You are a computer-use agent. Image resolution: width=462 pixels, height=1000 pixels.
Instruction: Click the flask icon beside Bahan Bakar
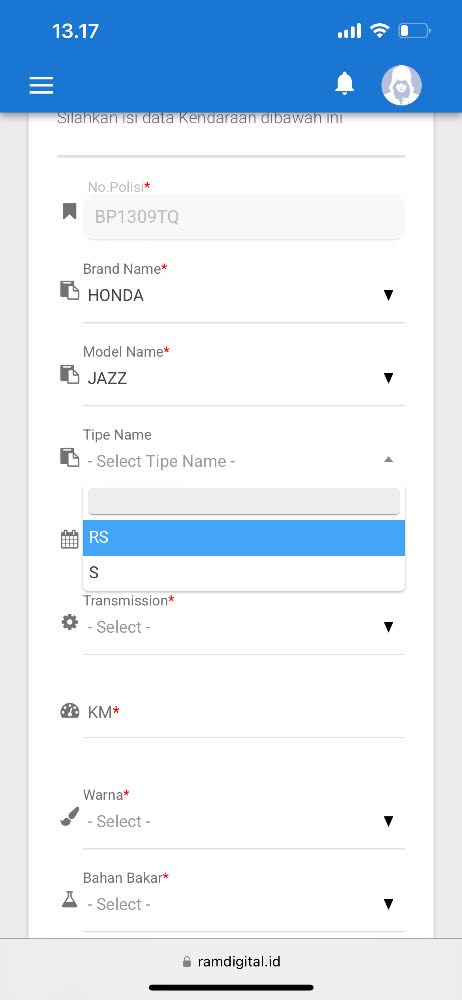tap(70, 900)
